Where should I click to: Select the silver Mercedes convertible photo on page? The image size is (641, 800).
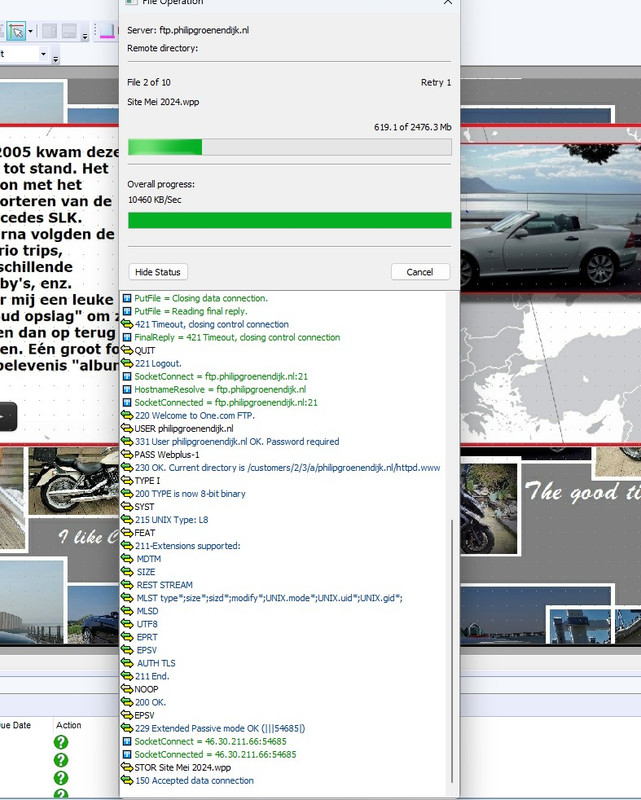point(551,217)
